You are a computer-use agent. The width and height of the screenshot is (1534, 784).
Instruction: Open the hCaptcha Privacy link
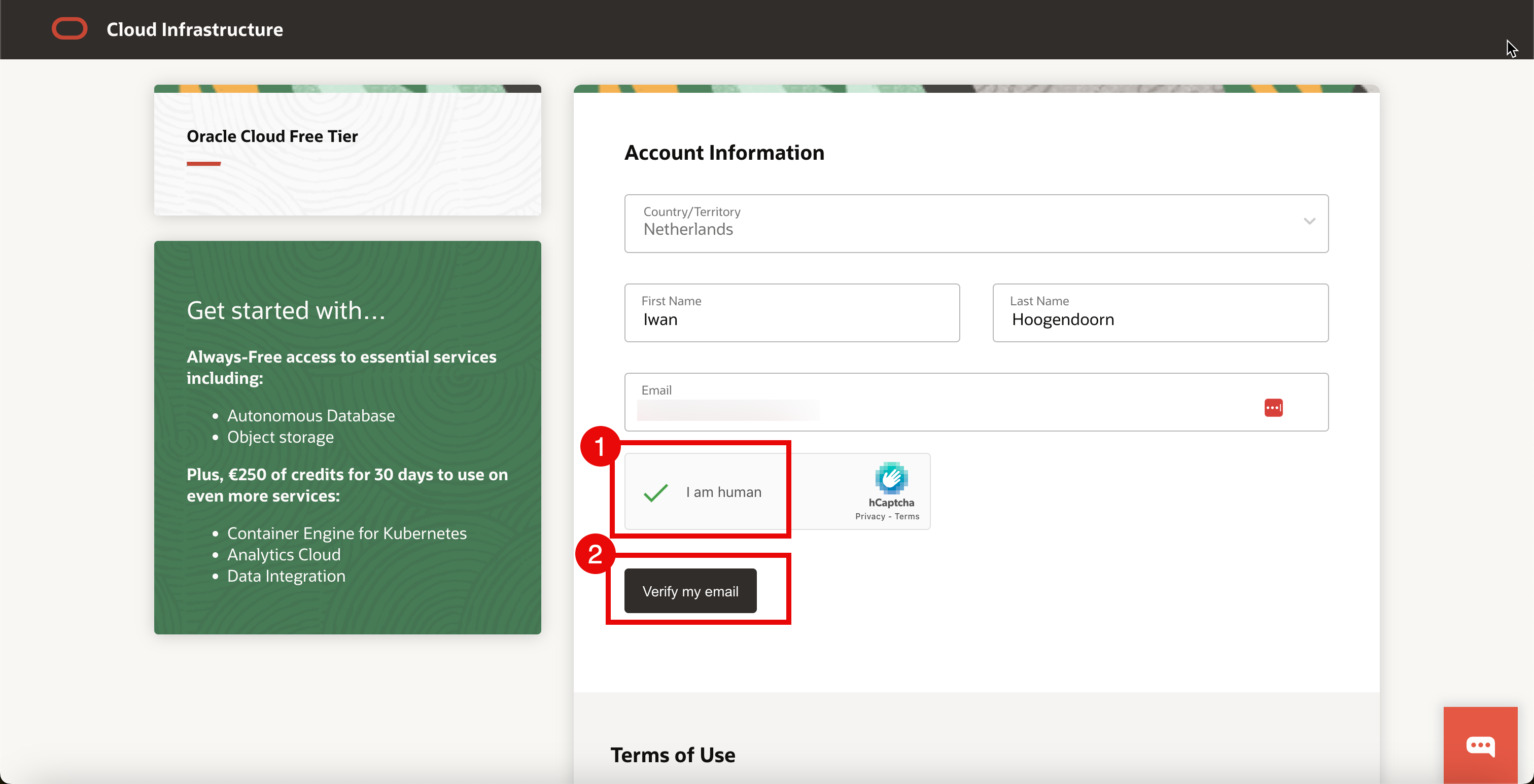[870, 516]
